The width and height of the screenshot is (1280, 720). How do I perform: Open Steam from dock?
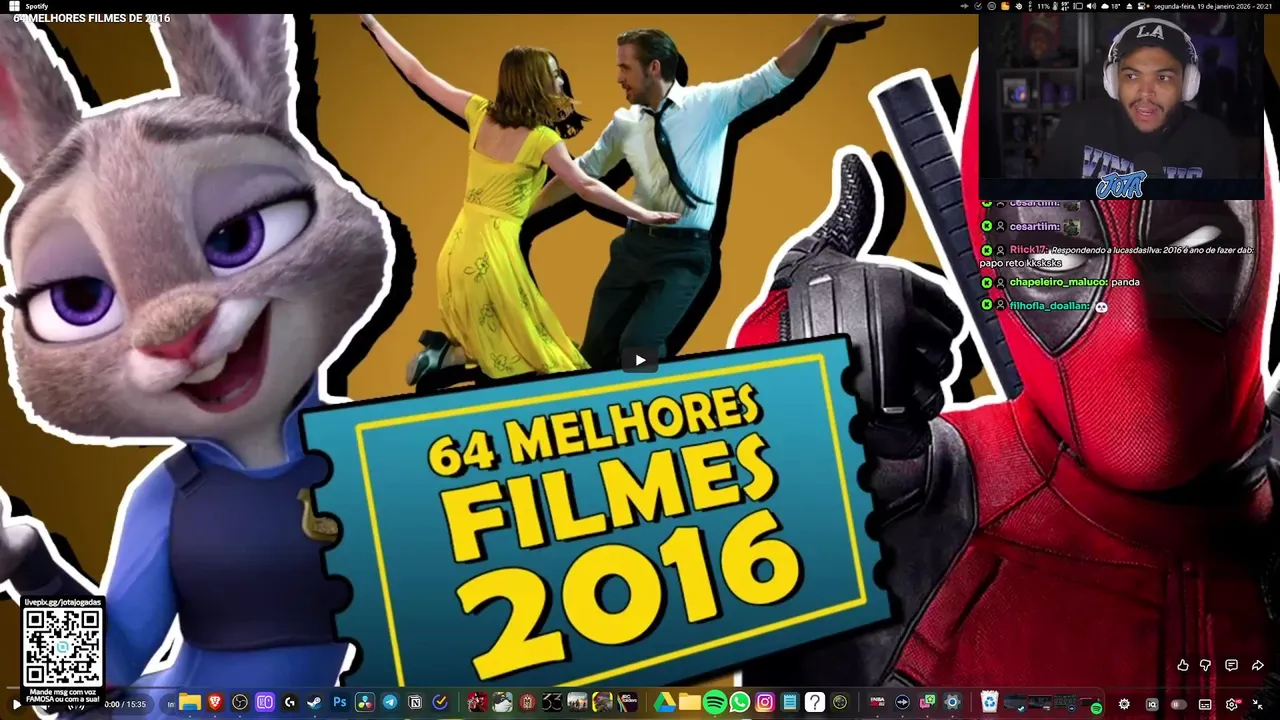coord(314,702)
